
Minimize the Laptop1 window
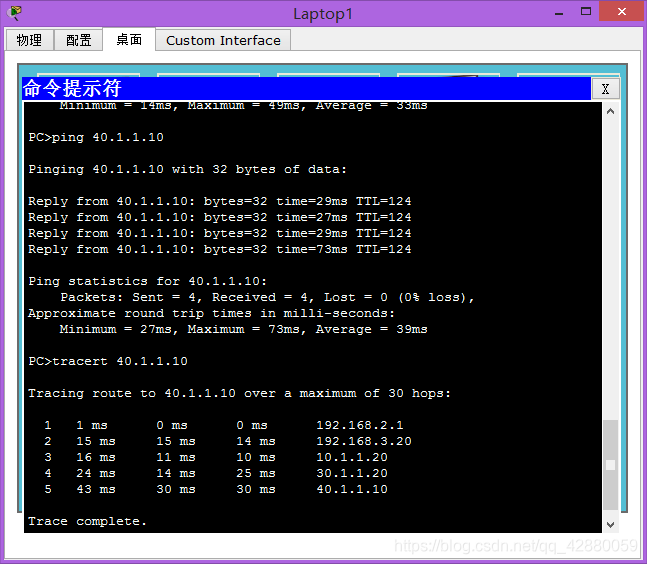click(x=559, y=12)
